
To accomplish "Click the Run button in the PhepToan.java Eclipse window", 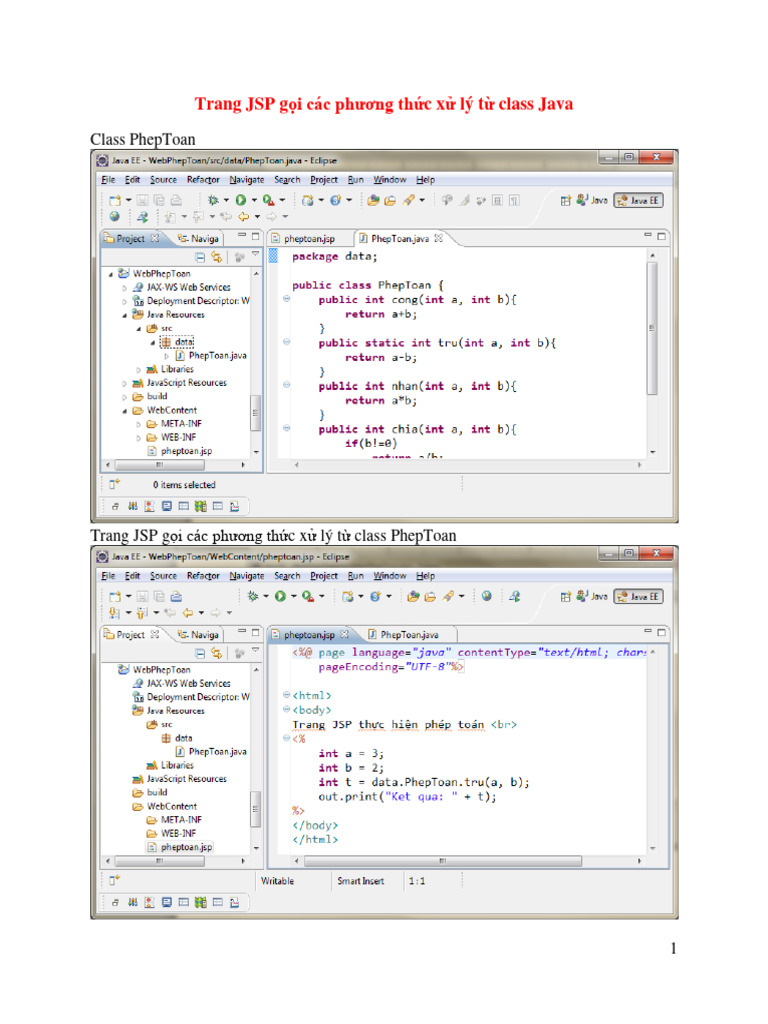I will [x=241, y=200].
